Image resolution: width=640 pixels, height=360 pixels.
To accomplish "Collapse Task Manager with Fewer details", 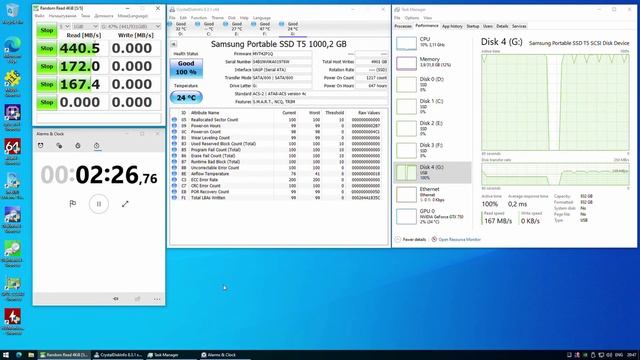I will 411,240.
